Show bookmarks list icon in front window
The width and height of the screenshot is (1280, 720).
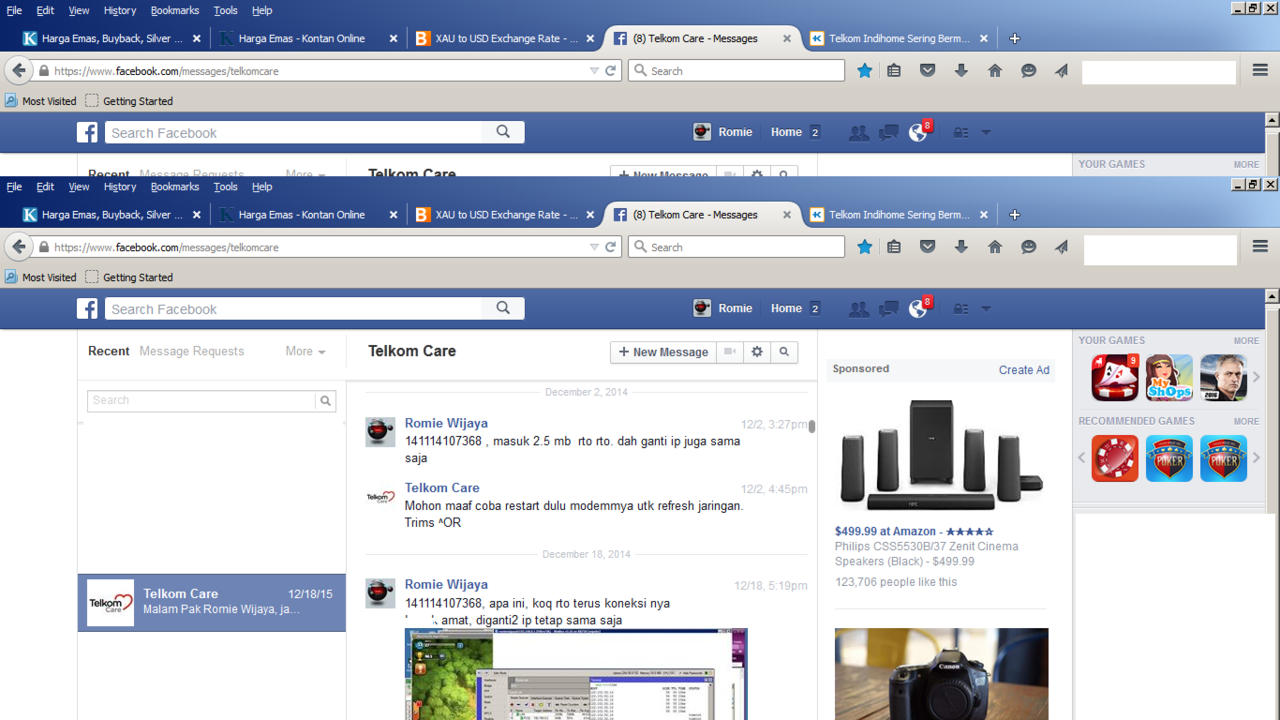(894, 247)
